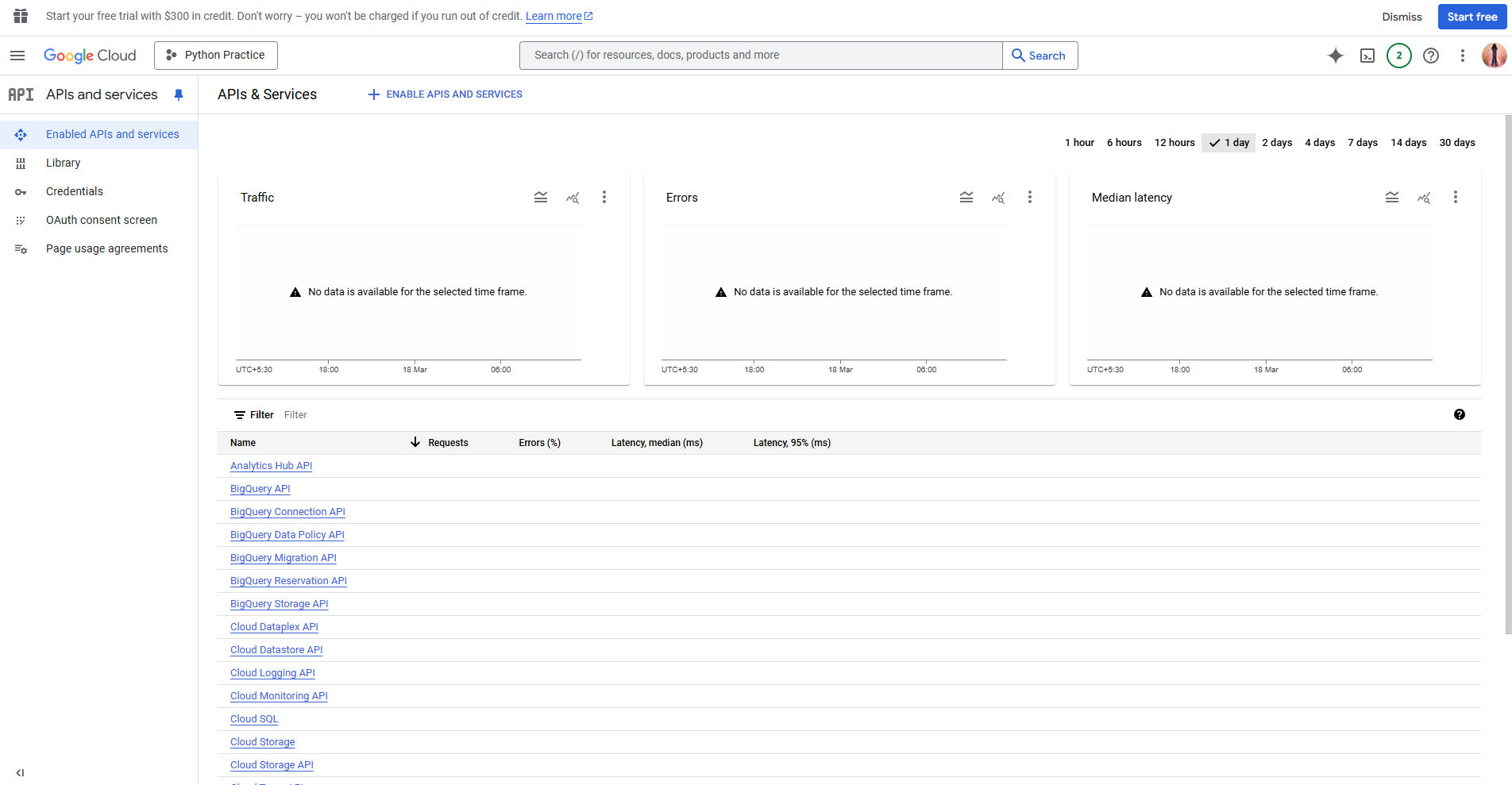This screenshot has width=1512, height=785.
Task: Click the Filter list icon
Action: 239,415
